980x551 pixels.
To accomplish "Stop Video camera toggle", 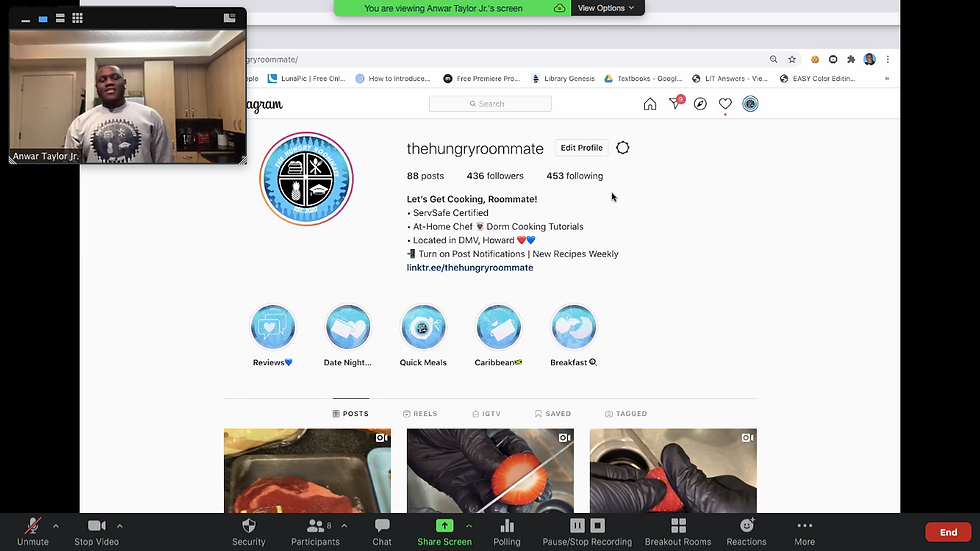I will 96,532.
